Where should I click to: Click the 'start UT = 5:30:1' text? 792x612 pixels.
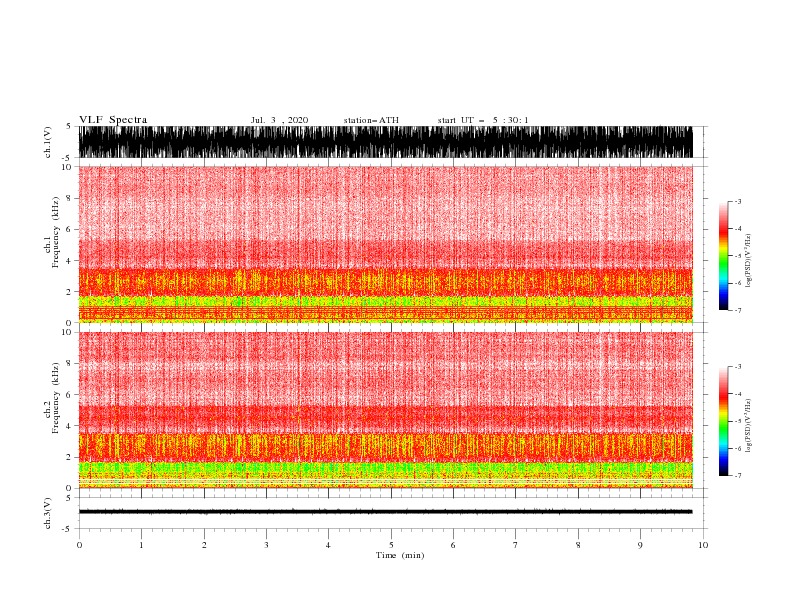(483, 120)
